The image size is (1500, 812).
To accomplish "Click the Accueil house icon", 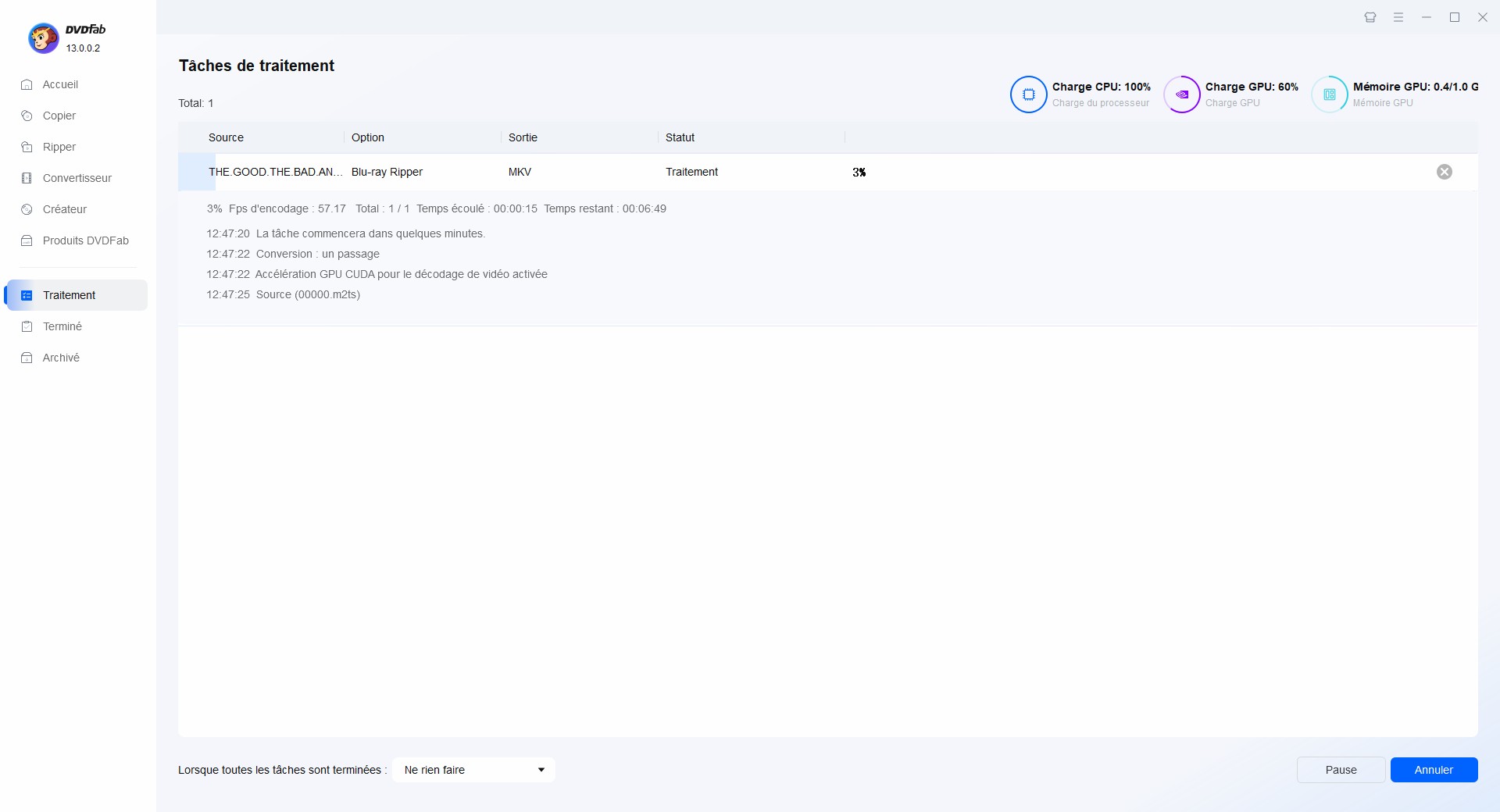I will [x=27, y=84].
